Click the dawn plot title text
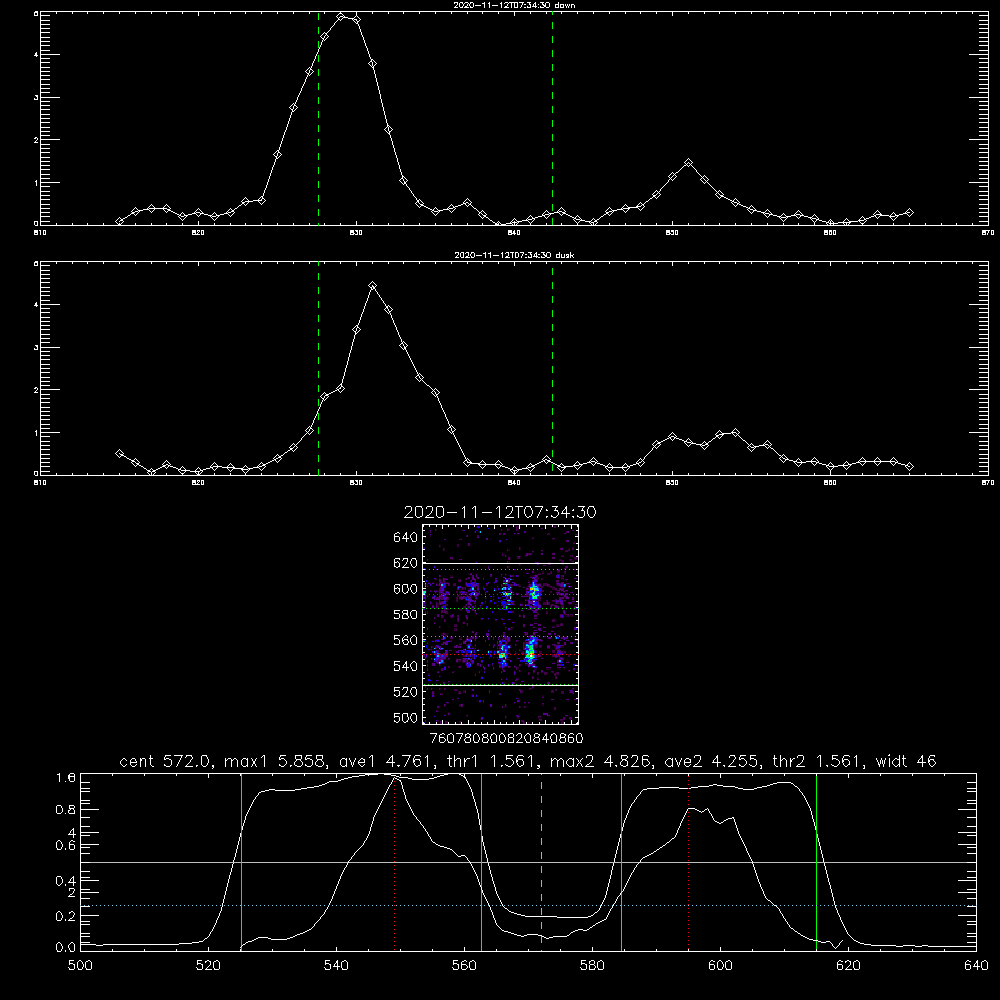1000x1000 pixels. pyautogui.click(x=514, y=5)
